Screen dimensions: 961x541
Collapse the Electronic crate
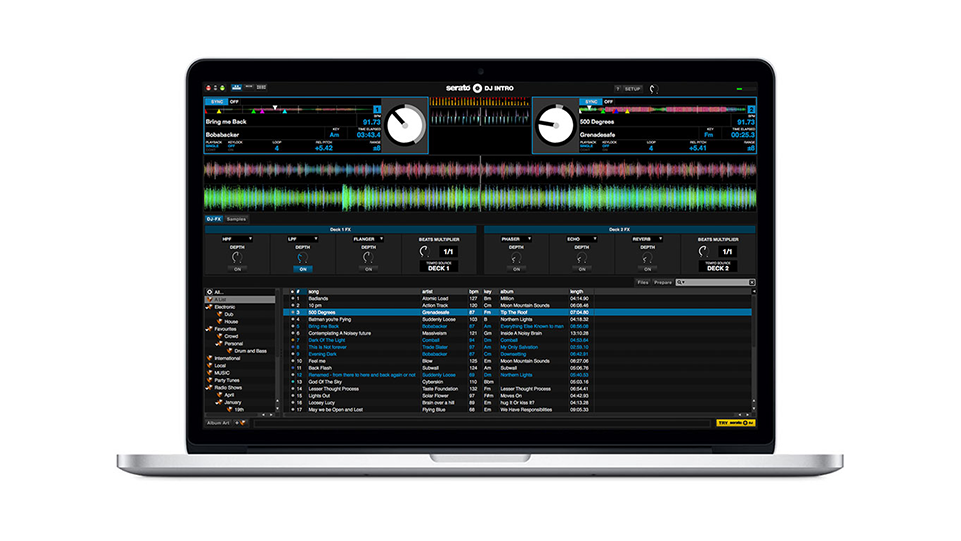pyautogui.click(x=209, y=307)
